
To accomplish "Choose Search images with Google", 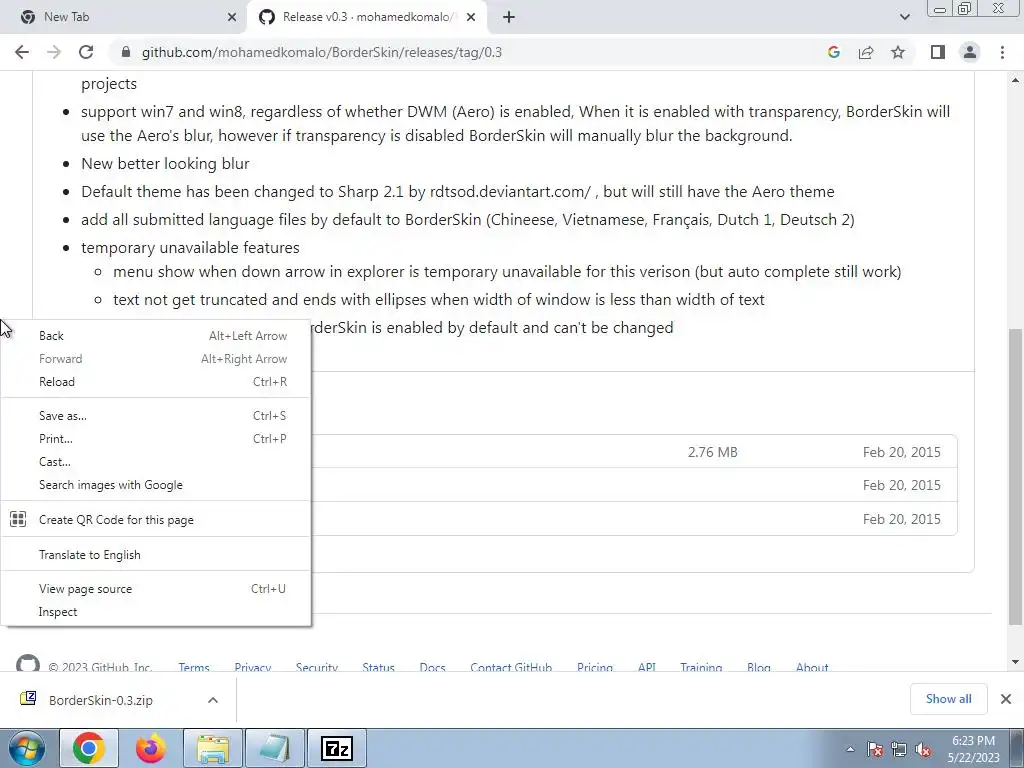I will [155, 485].
